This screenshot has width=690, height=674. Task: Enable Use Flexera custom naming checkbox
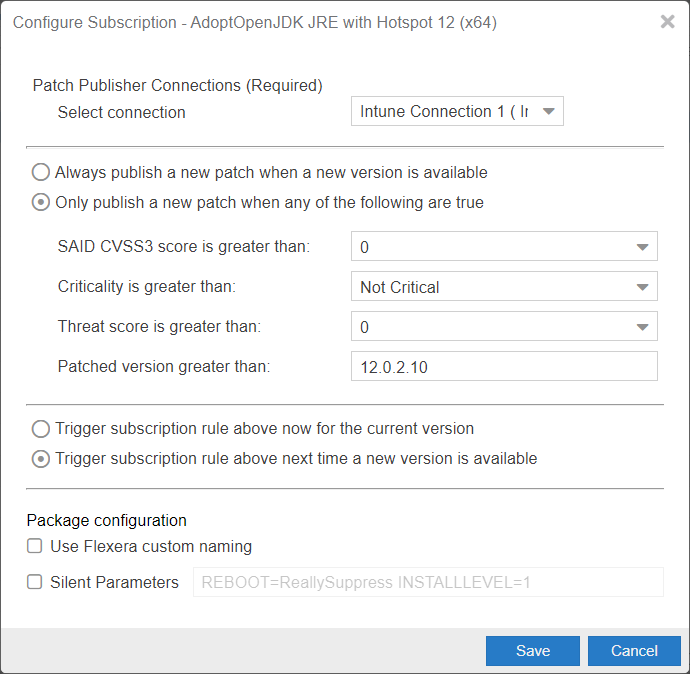pos(35,546)
